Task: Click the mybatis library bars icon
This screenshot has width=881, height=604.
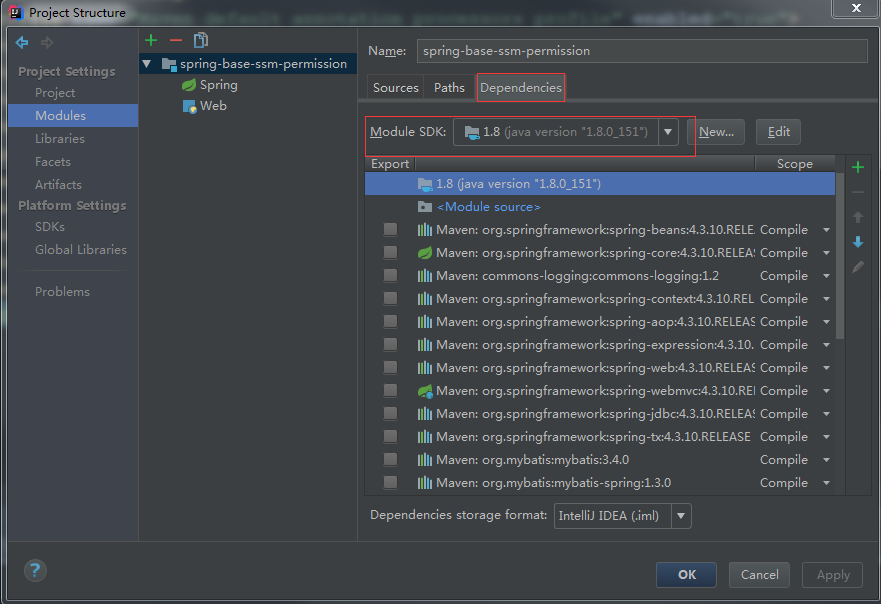Action: click(x=425, y=460)
